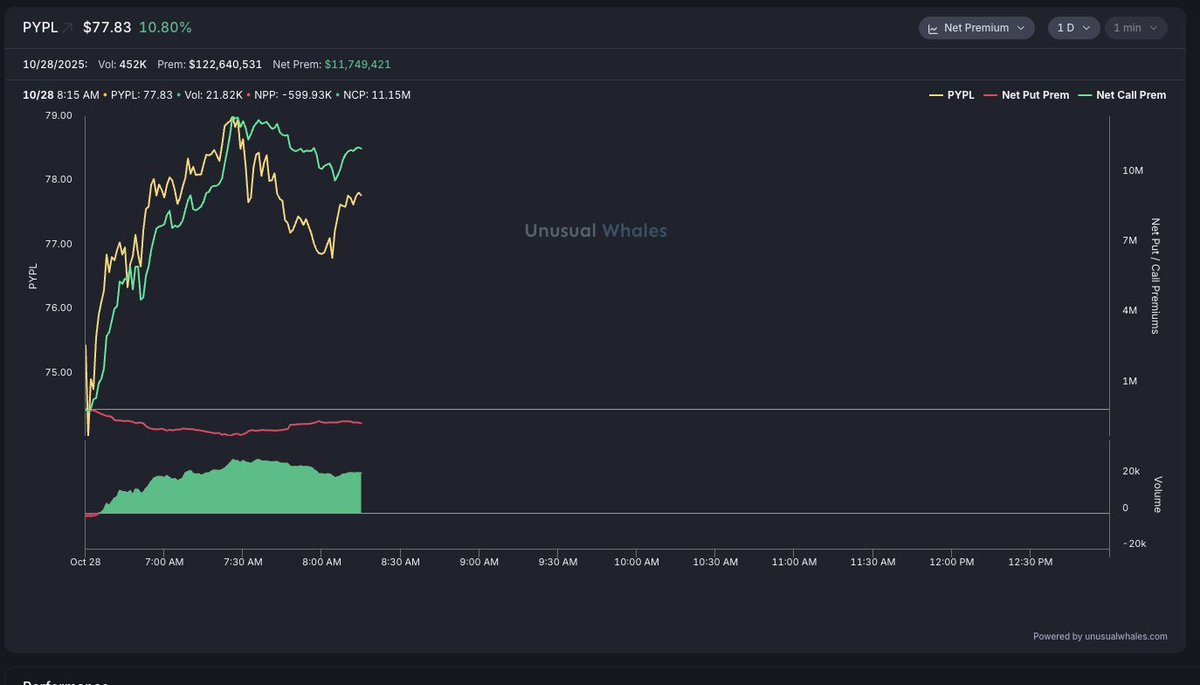
Task: Hide the Net Put Prem legend series
Action: [x=1027, y=95]
